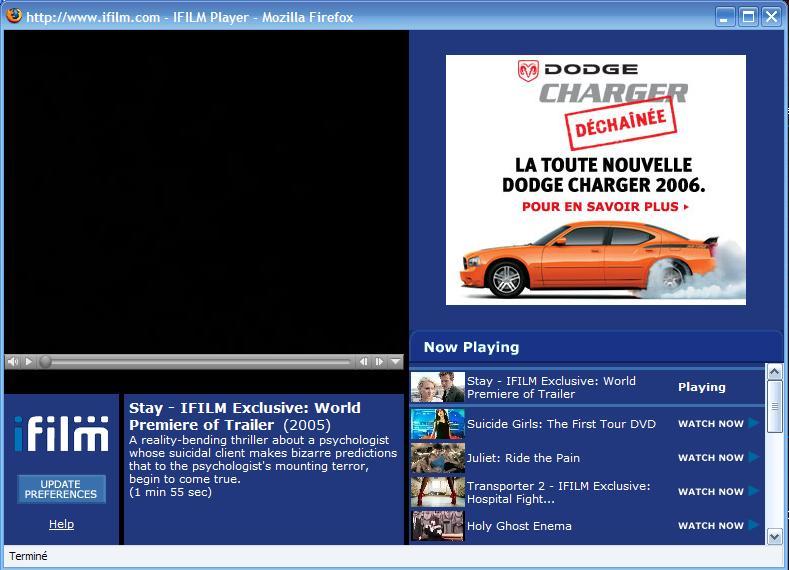Click the iFilm logo
This screenshot has width=789, height=570.
[61, 434]
